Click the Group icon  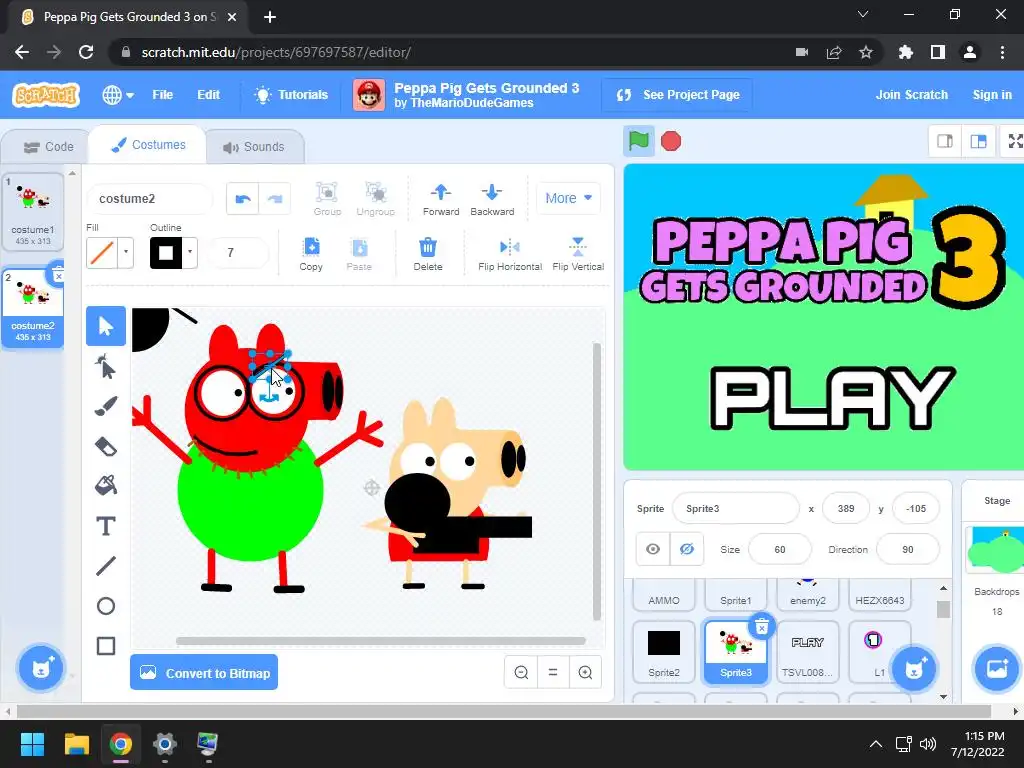click(x=327, y=199)
